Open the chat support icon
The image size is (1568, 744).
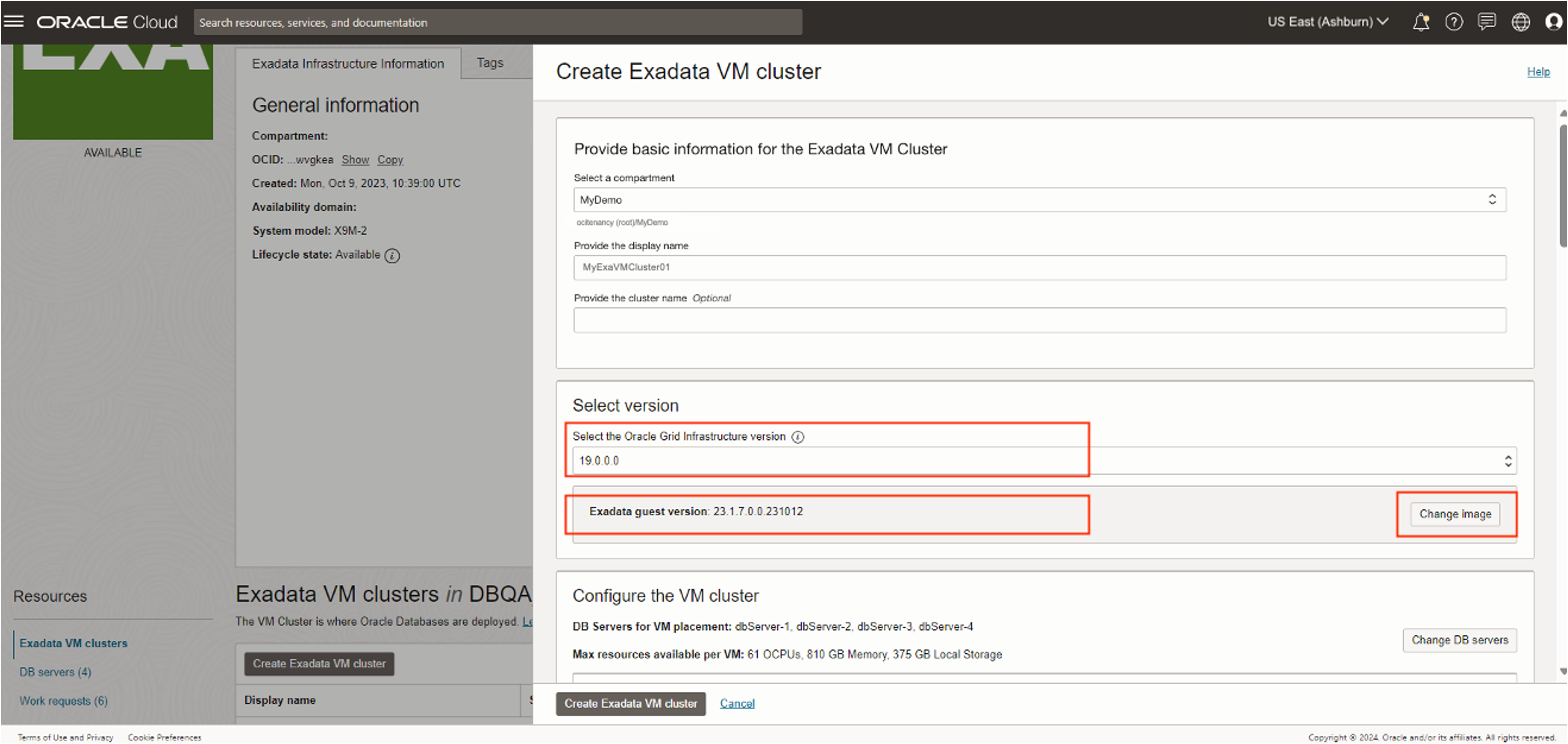1487,22
